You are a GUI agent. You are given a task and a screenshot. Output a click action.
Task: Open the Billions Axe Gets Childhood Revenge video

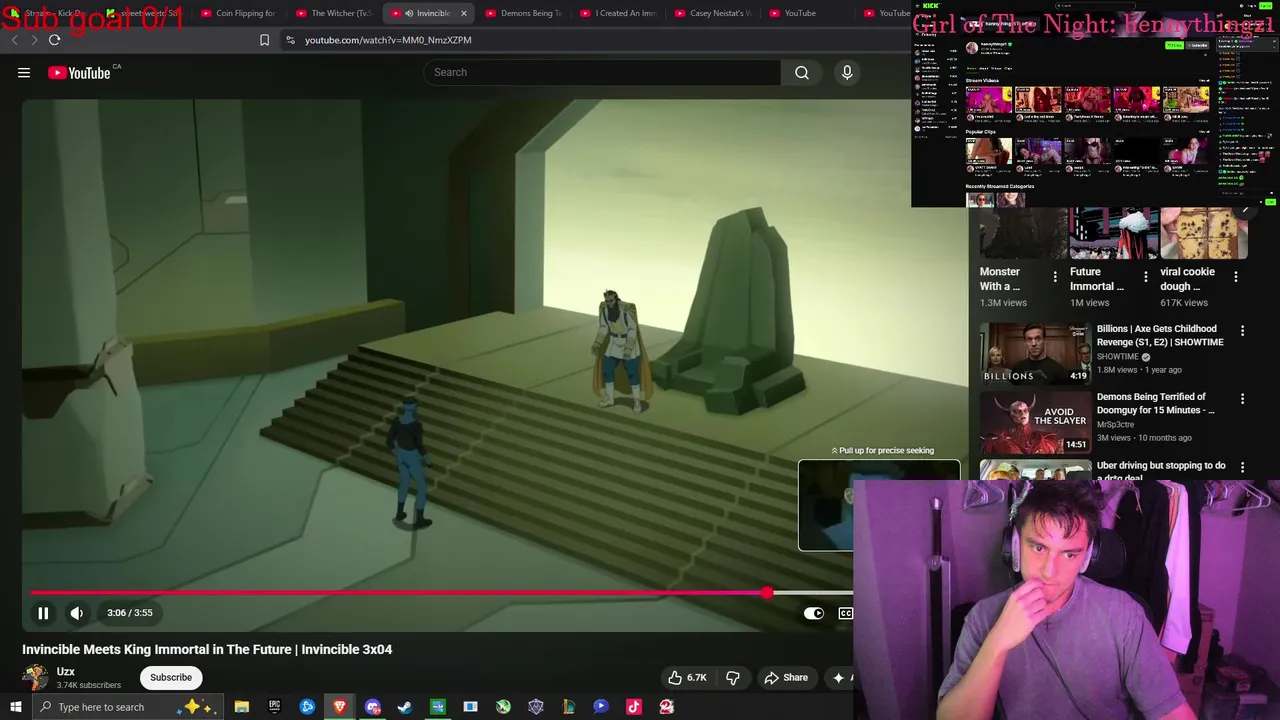[x=1160, y=335]
